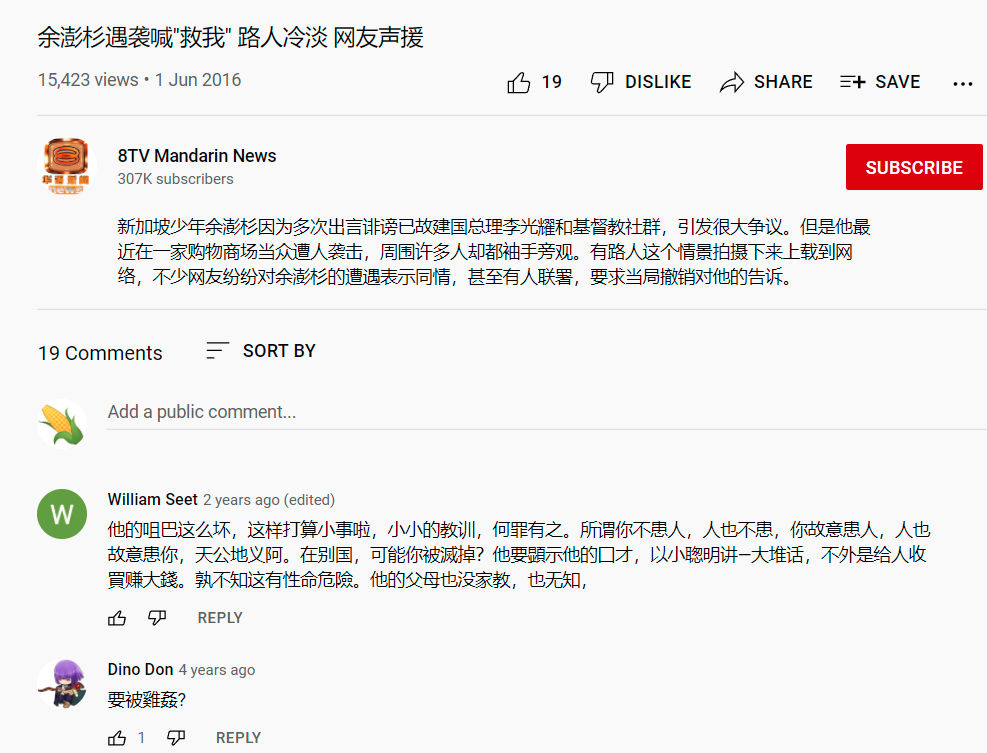Open 8TV Mandarin News channel avatar
The image size is (987, 753).
tap(66, 166)
